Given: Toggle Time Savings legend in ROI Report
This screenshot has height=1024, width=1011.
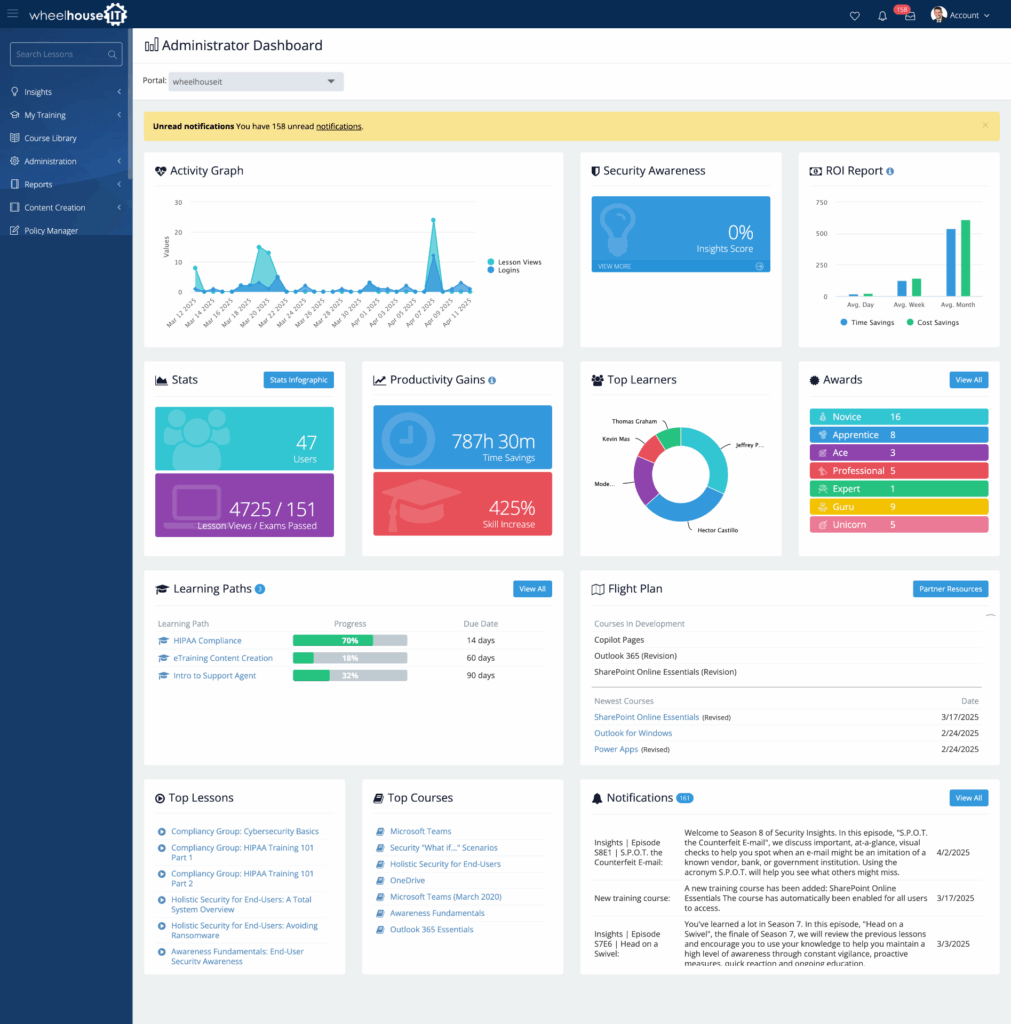Looking at the screenshot, I should [867, 323].
